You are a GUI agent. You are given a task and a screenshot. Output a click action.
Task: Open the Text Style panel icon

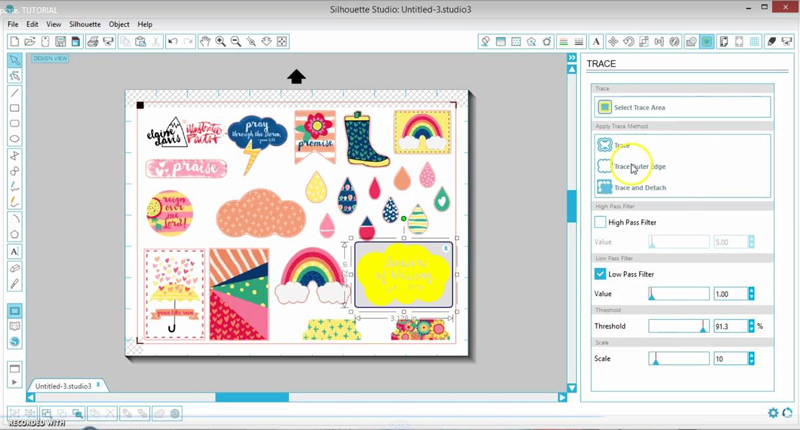(x=596, y=41)
